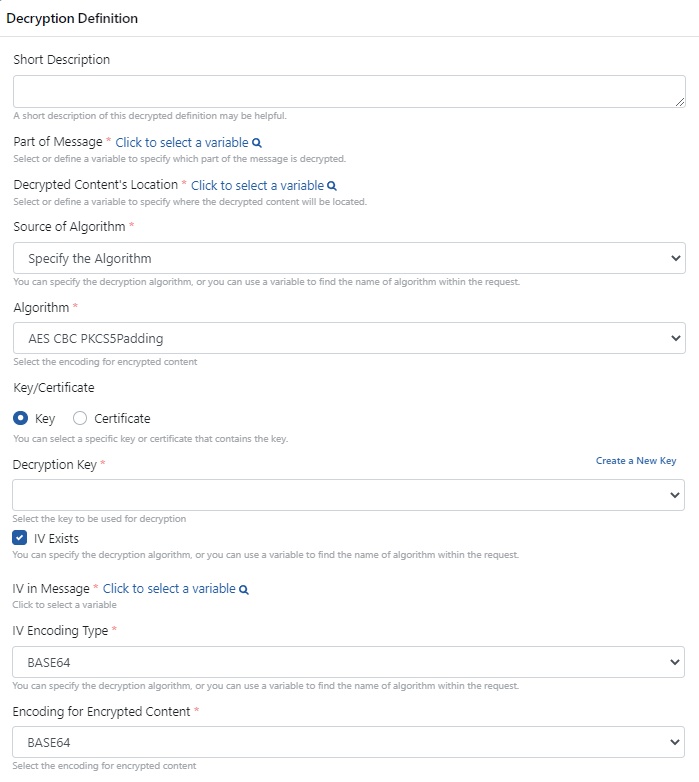Open the Source of Algorithm dropdown
699x782 pixels.
click(x=349, y=258)
